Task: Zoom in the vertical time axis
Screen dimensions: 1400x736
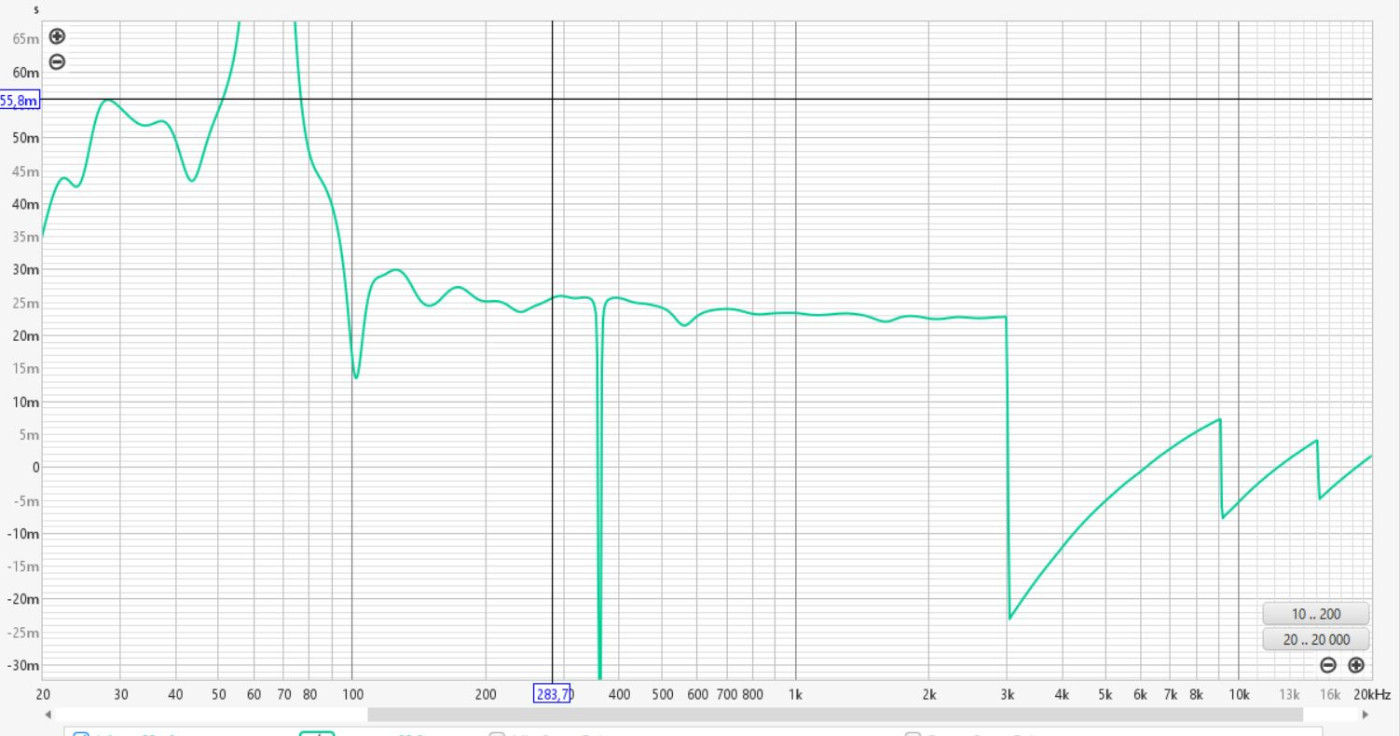Action: [x=57, y=36]
